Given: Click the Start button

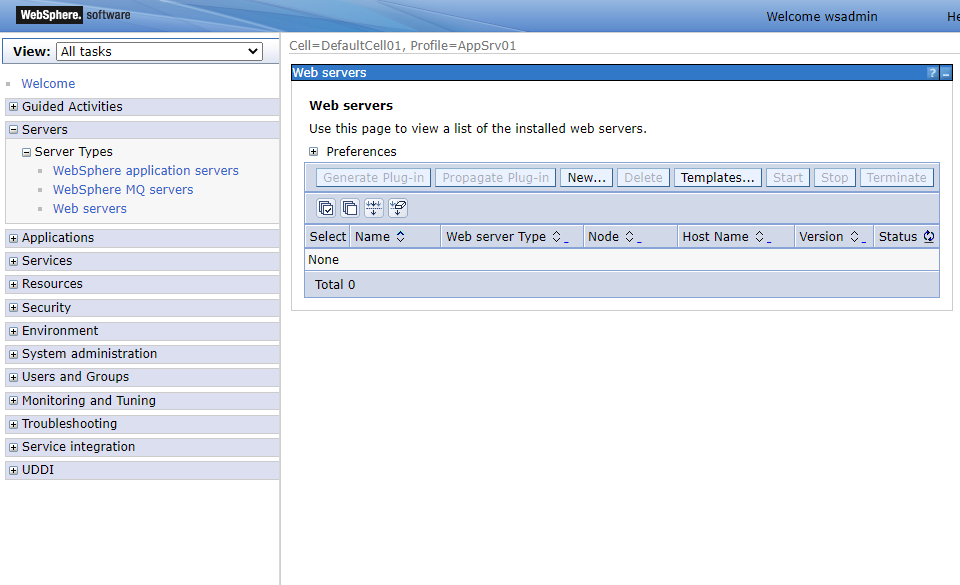Looking at the screenshot, I should [x=788, y=177].
